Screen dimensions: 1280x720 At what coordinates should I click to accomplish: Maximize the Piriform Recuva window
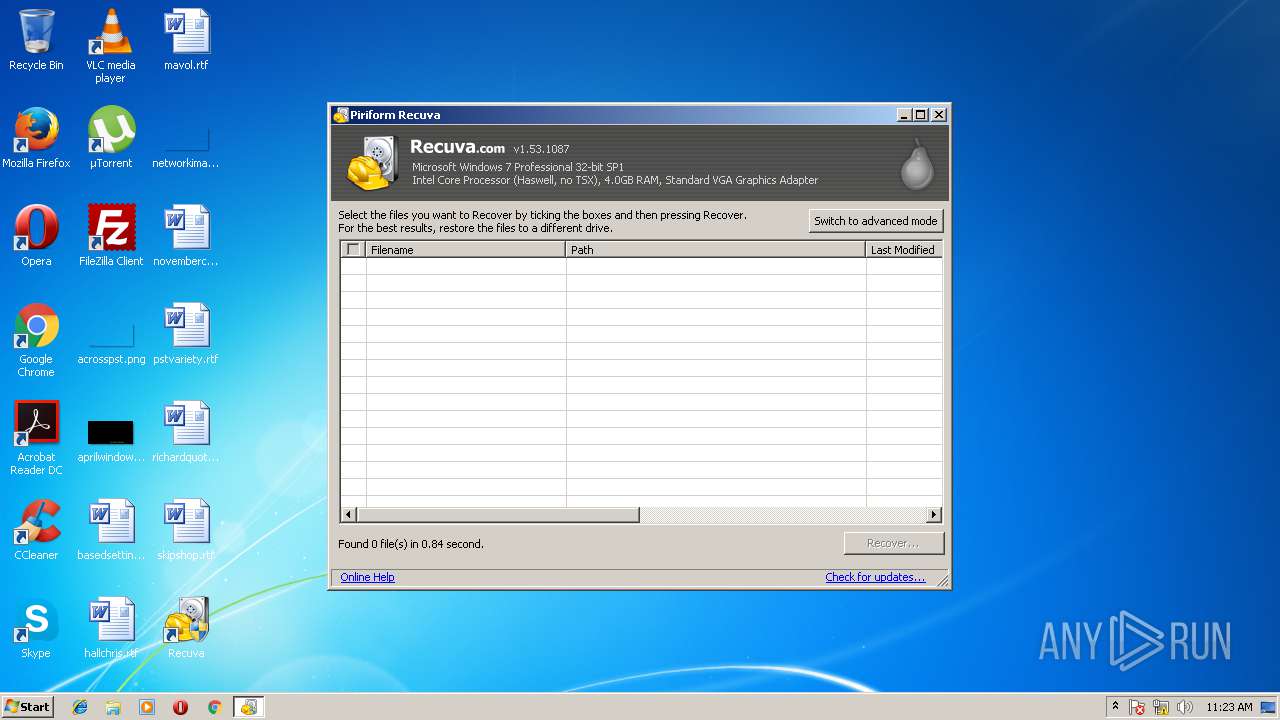point(921,115)
